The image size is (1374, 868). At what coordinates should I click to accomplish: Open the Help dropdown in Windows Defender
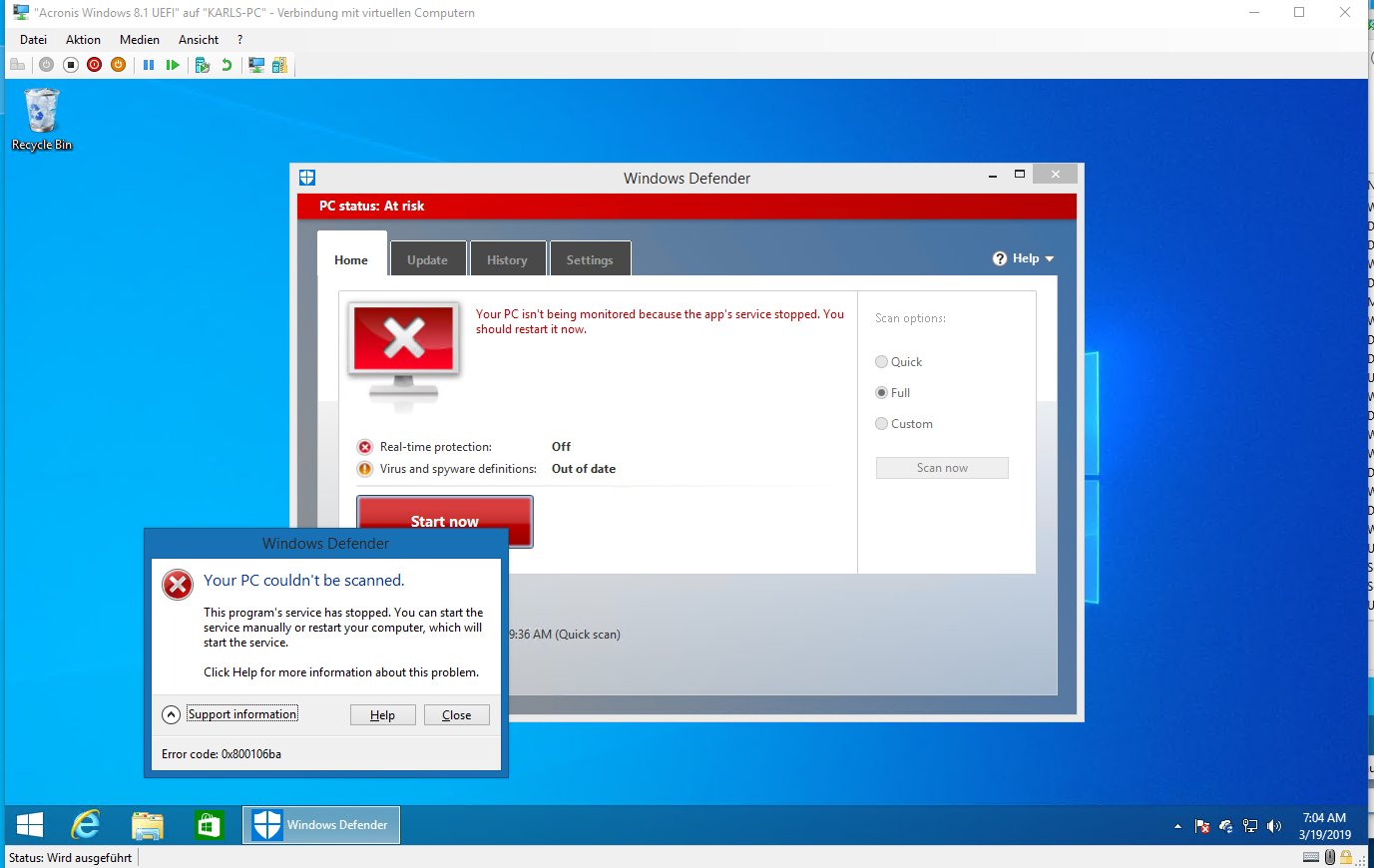1024,258
